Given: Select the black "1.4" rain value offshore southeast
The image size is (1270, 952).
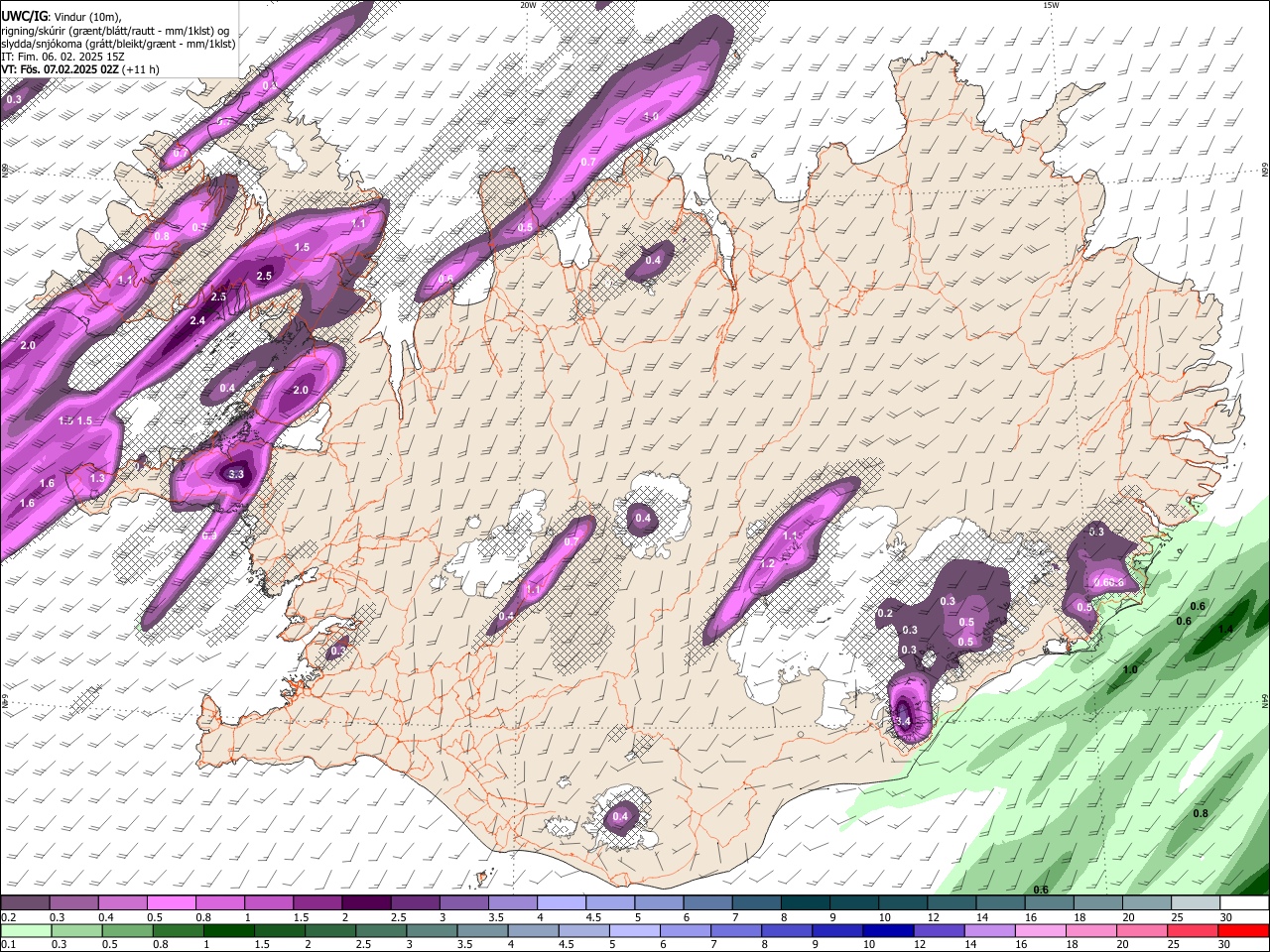Looking at the screenshot, I should click(1225, 629).
